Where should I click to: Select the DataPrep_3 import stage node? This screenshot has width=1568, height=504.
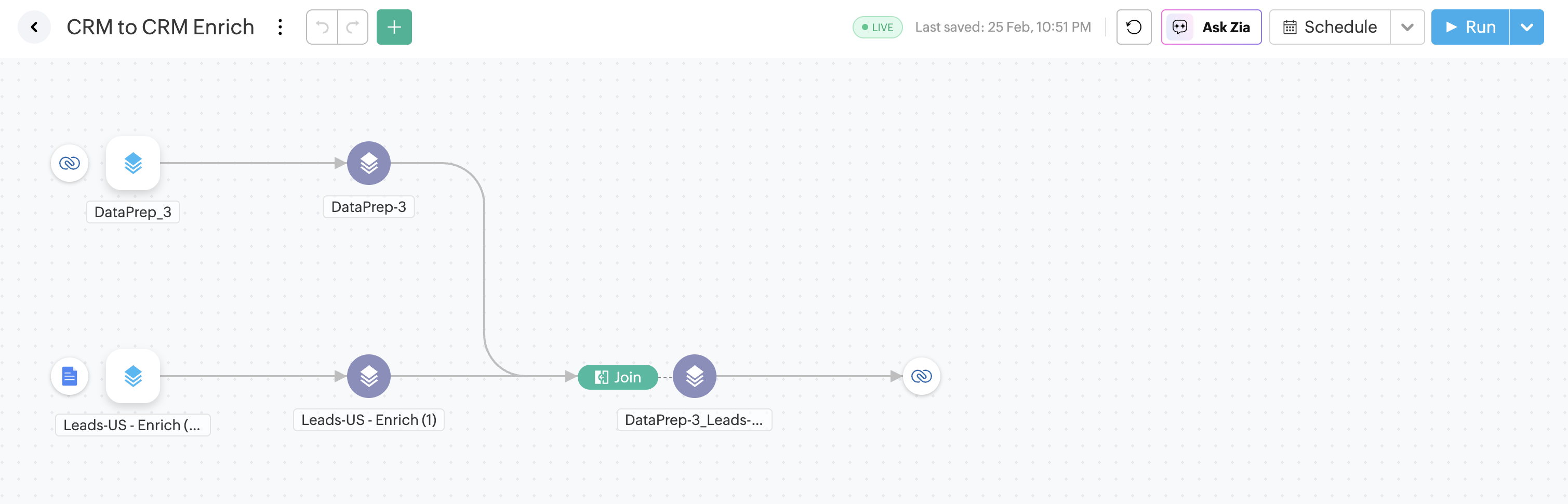pos(132,163)
